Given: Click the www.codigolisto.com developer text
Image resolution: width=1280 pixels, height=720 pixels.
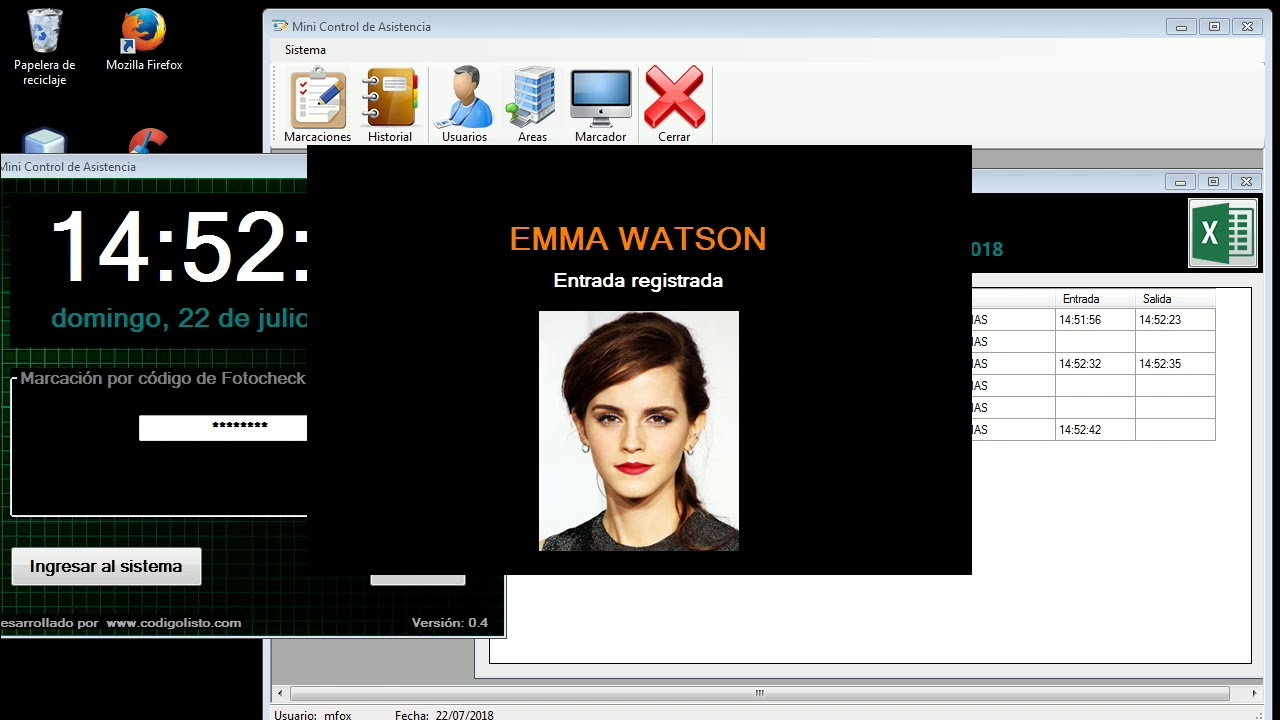Looking at the screenshot, I should [174, 623].
